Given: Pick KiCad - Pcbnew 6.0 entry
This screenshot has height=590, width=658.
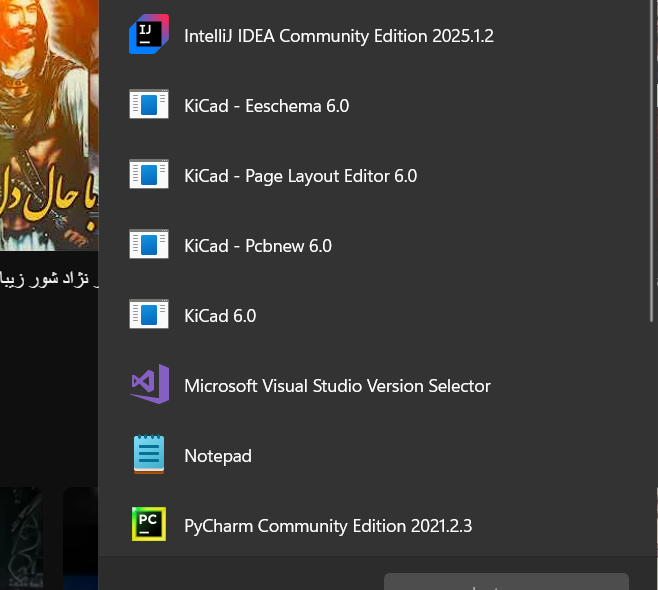Looking at the screenshot, I should 257,246.
